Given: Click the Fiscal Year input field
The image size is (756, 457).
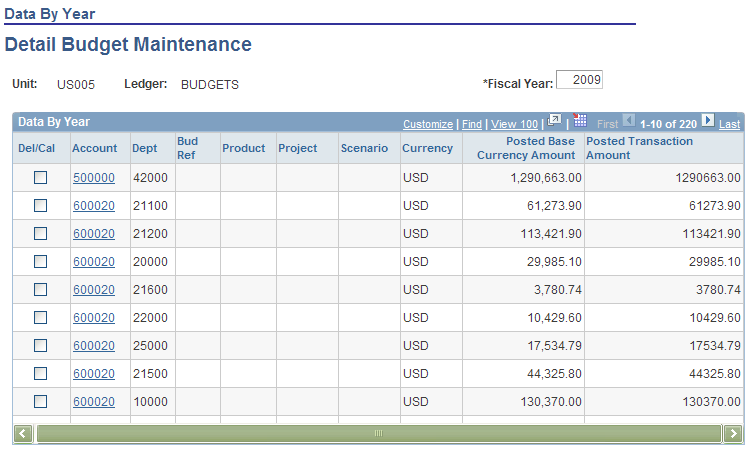Looking at the screenshot, I should [x=579, y=80].
